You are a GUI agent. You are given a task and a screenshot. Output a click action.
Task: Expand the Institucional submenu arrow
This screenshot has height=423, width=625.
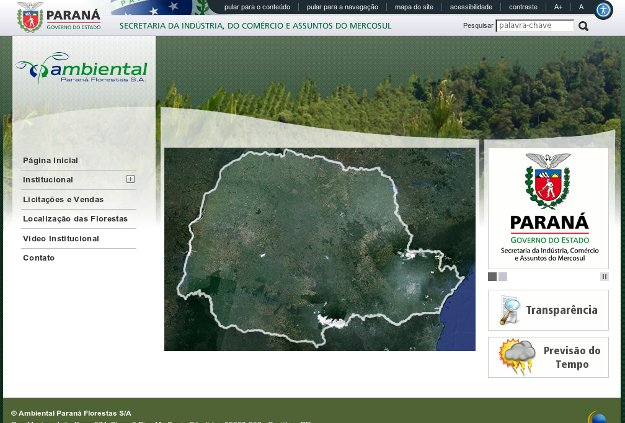pos(130,179)
